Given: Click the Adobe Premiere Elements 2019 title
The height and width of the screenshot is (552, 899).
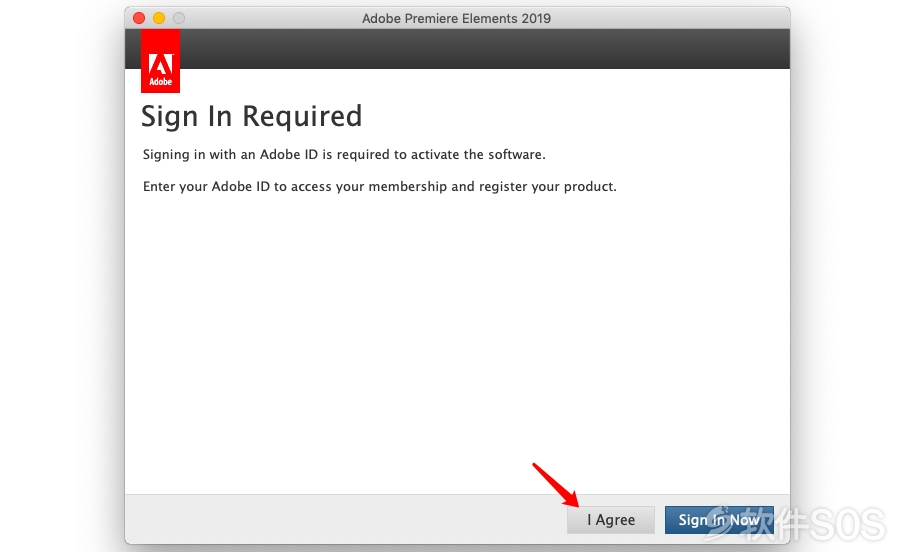Looking at the screenshot, I should click(x=456, y=18).
